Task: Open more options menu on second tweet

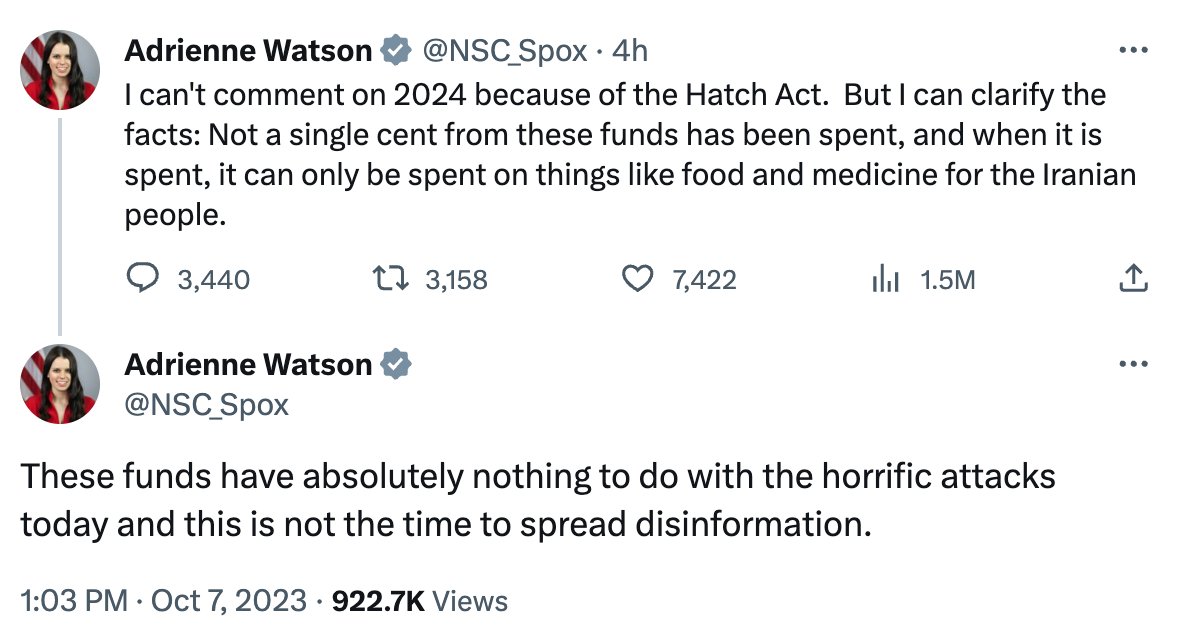Action: tap(1133, 364)
